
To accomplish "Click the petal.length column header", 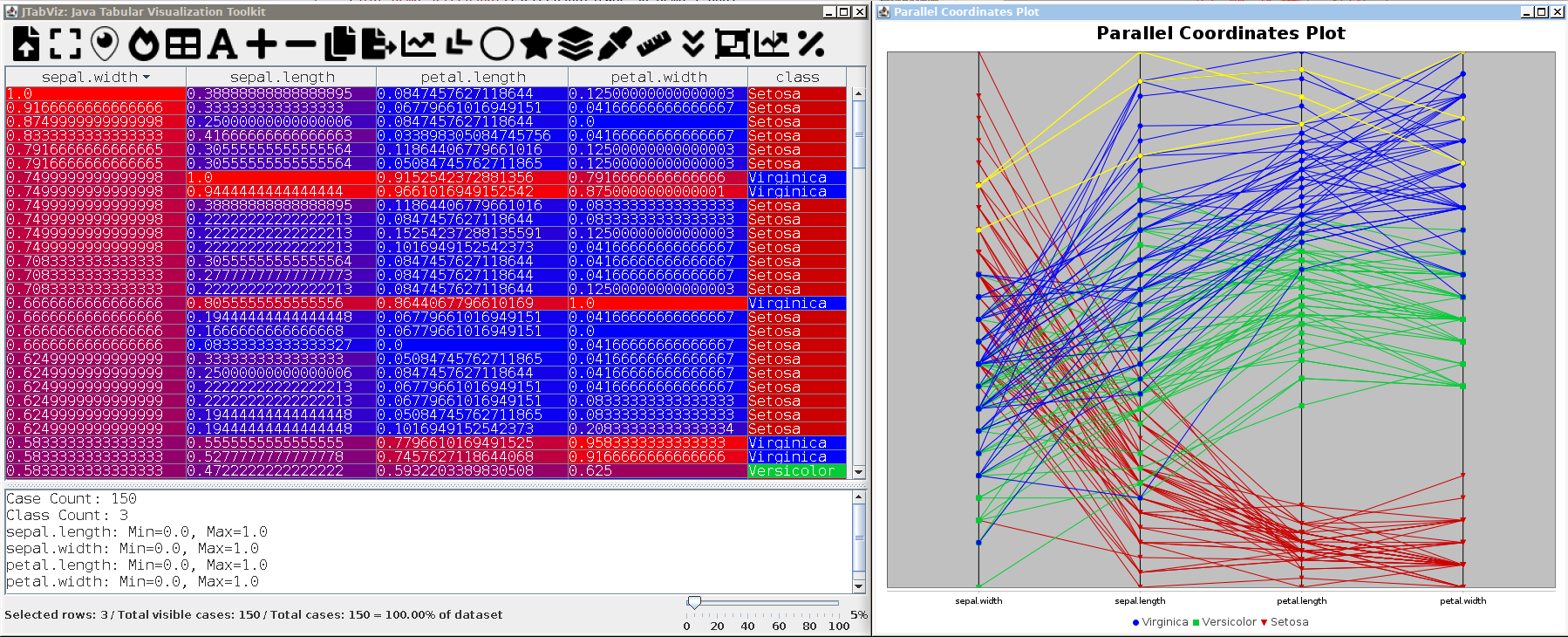I will (x=473, y=77).
